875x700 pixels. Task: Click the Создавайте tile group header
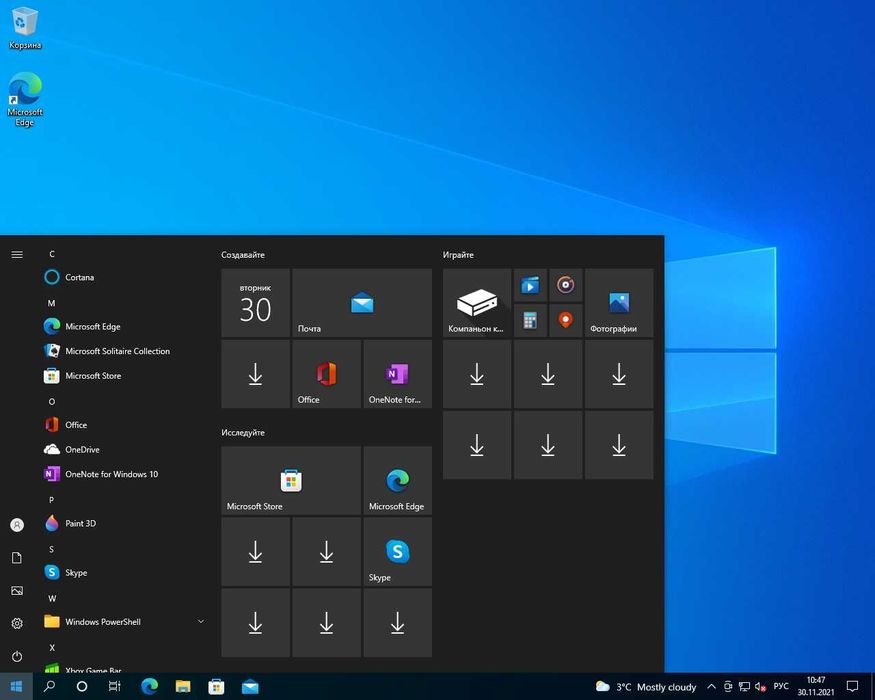(x=243, y=255)
